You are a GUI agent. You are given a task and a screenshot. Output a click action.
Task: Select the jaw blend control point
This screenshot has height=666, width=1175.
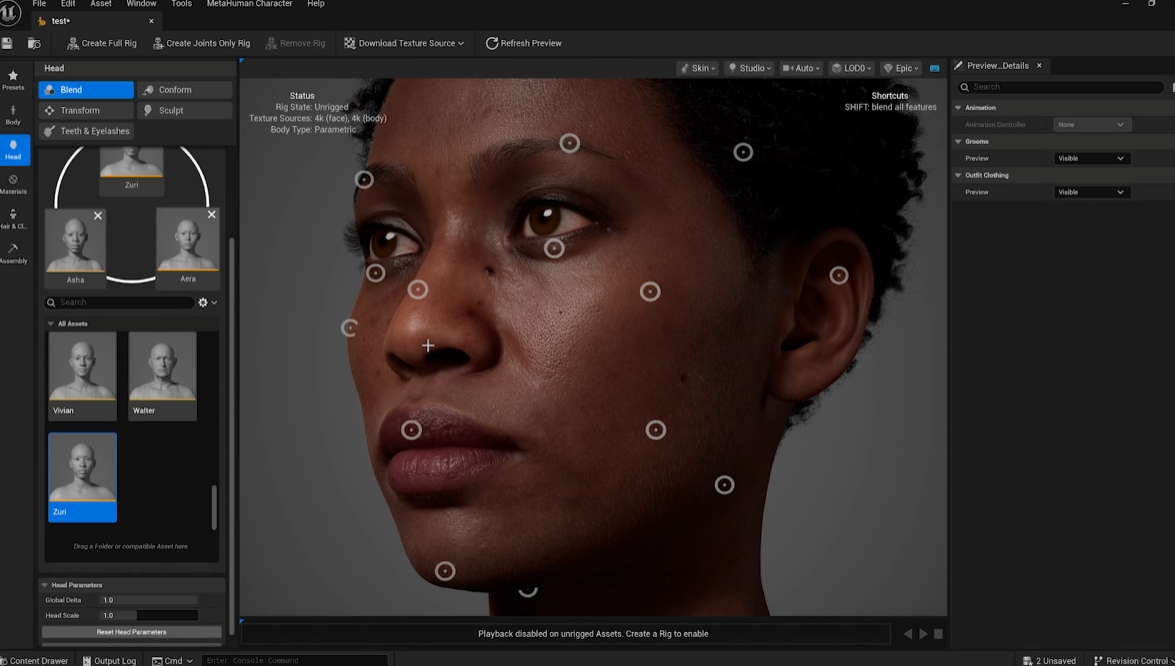tap(724, 485)
